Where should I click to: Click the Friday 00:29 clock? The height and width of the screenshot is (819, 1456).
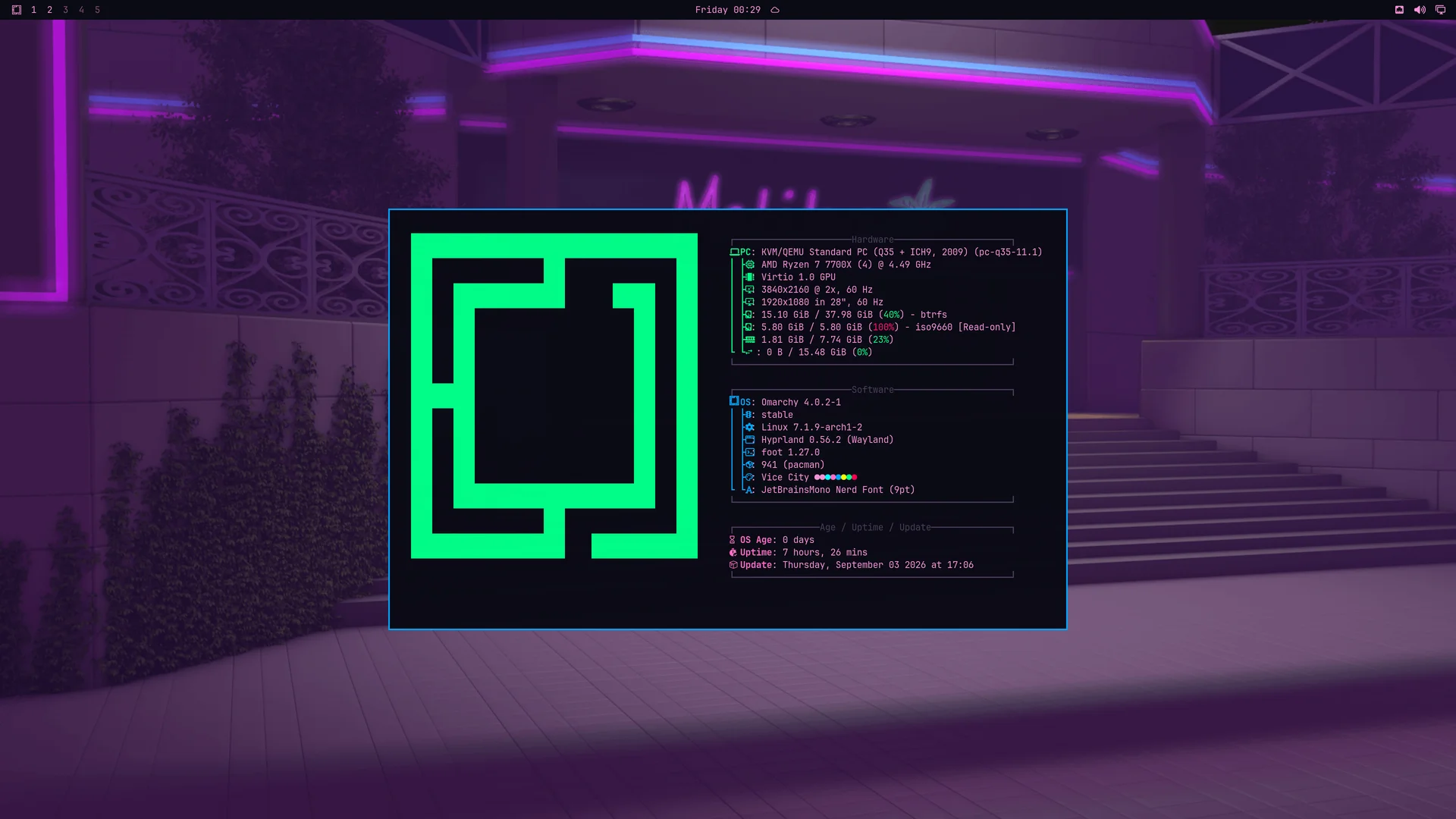pyautogui.click(x=727, y=10)
